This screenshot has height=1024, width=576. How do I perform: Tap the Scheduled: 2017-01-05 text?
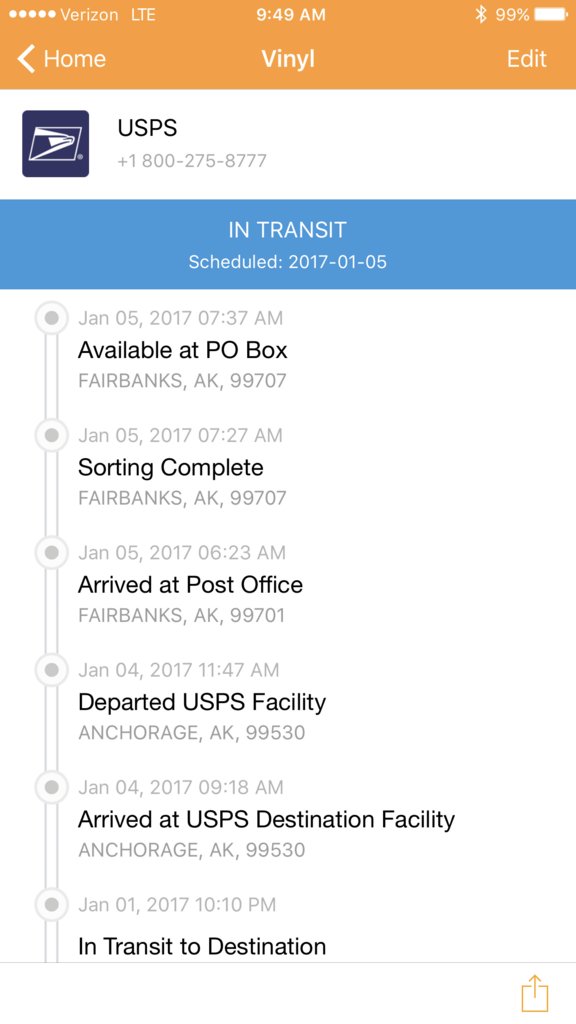288,263
